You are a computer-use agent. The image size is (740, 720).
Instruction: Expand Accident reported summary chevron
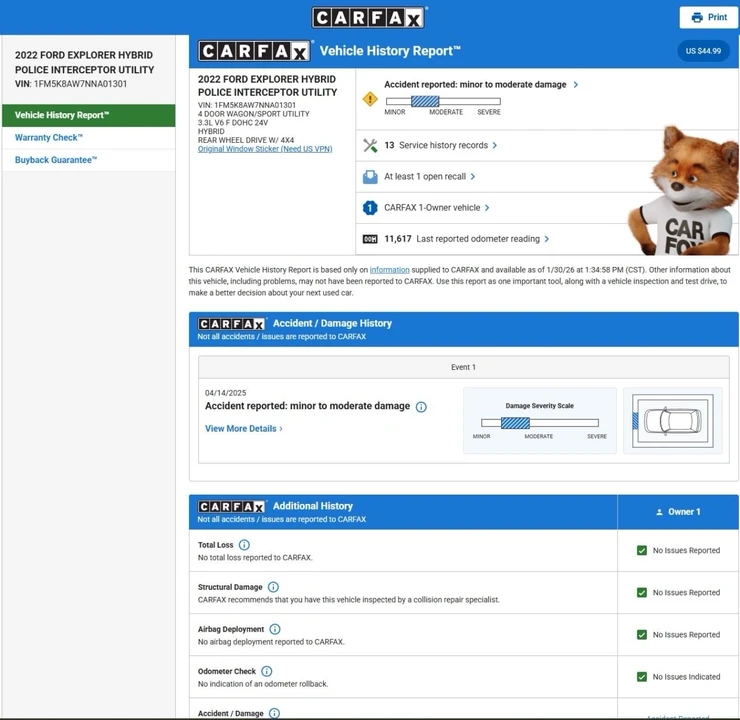pos(576,84)
